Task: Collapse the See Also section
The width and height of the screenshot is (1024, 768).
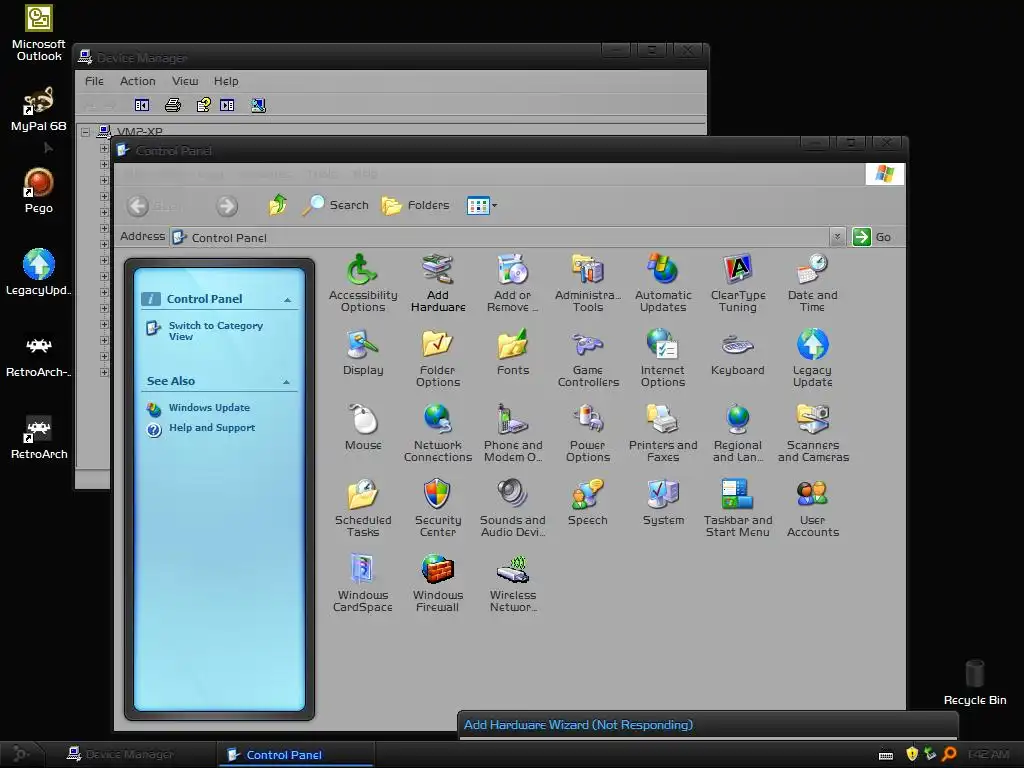Action: (x=287, y=381)
